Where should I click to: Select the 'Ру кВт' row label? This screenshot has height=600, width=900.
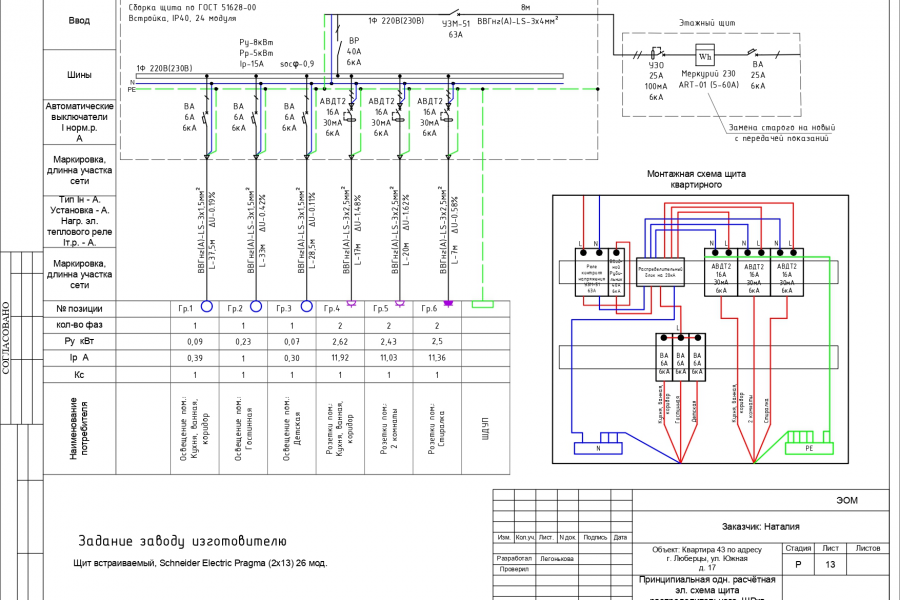(x=79, y=341)
